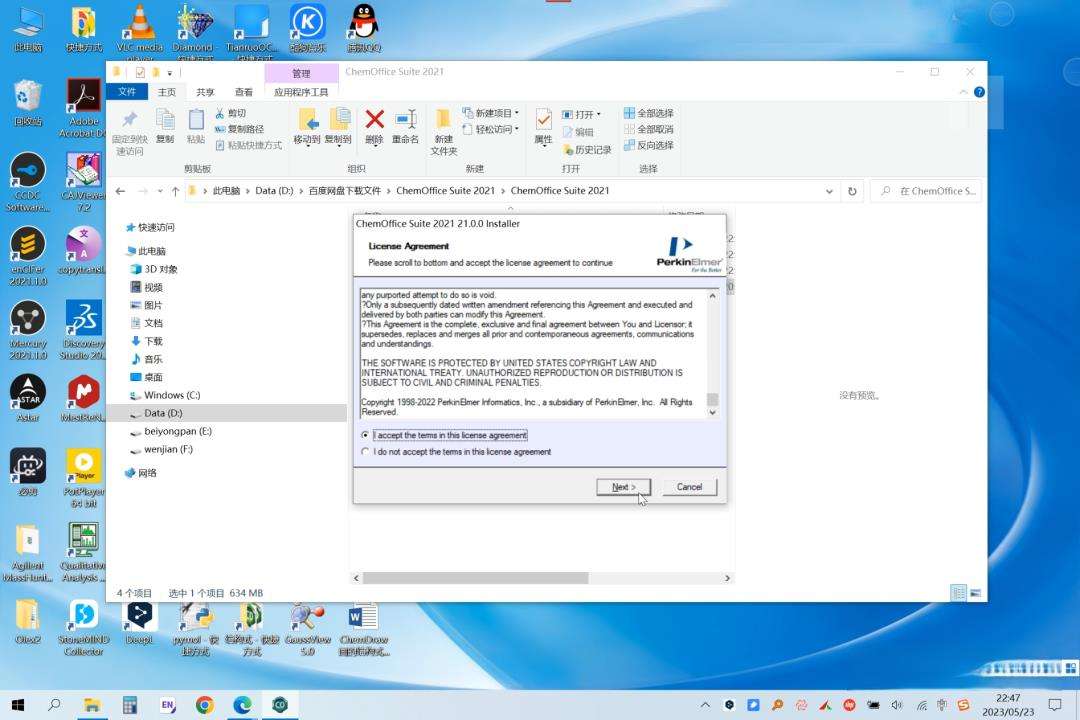Click the Cut (剪切) scissors icon
Screen dimensions: 1080x720
[220, 113]
